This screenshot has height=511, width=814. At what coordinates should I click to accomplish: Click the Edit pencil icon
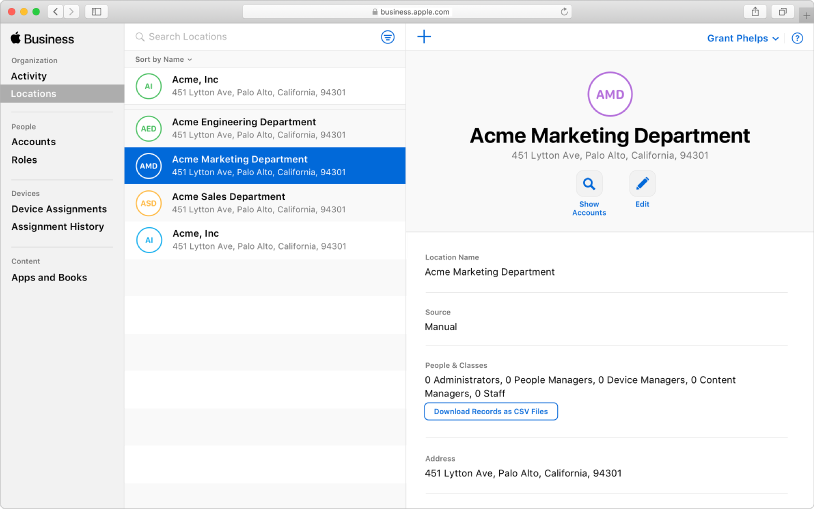coord(642,183)
